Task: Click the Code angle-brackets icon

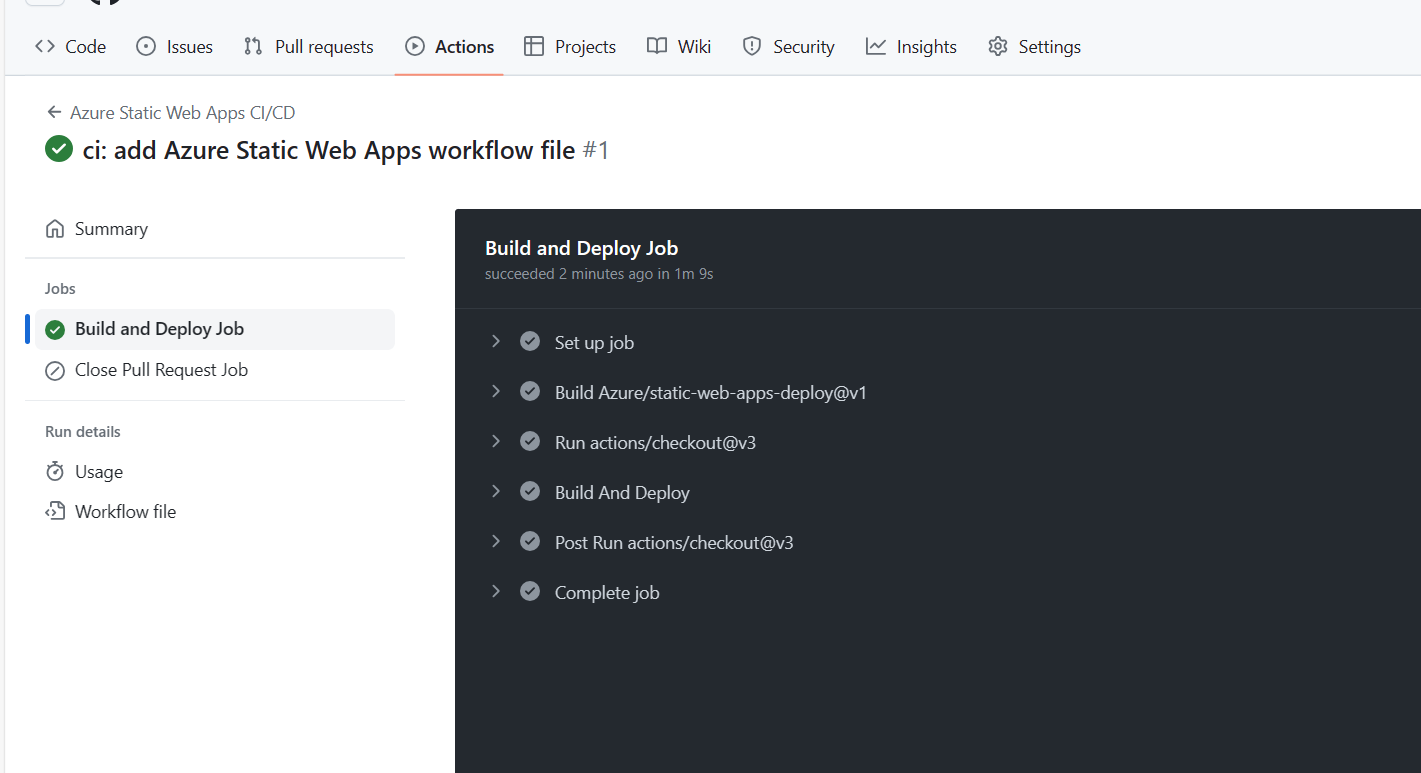Action: pyautogui.click(x=45, y=46)
